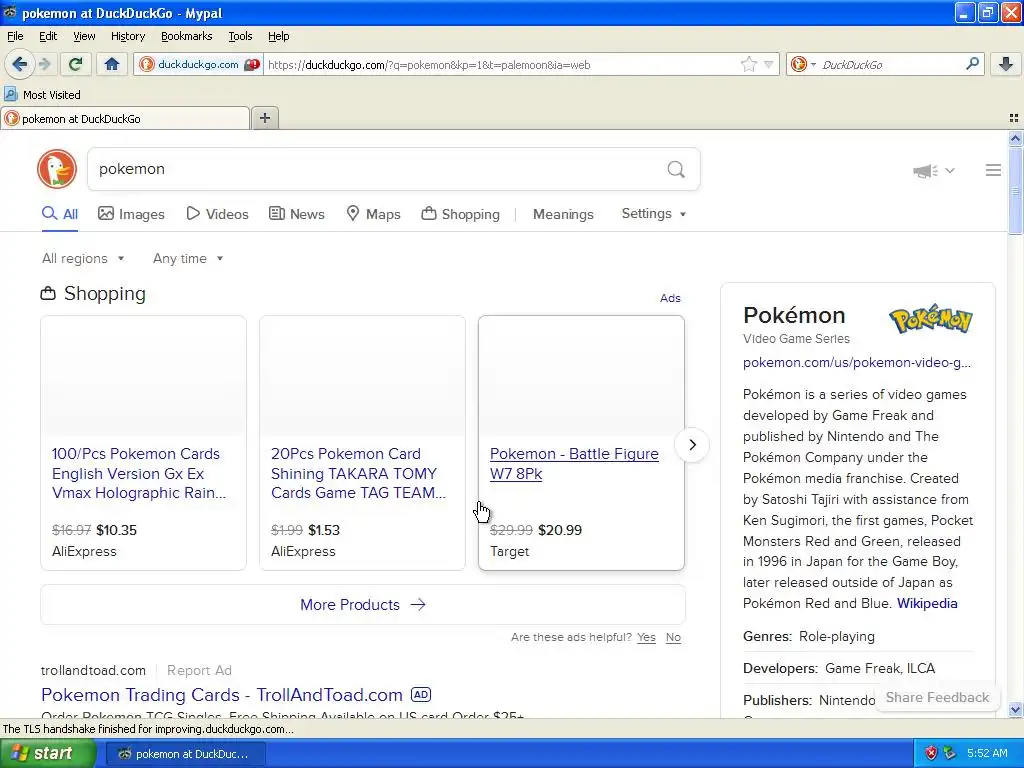Switch to Shopping search results
The width and height of the screenshot is (1024, 768).
(x=460, y=214)
